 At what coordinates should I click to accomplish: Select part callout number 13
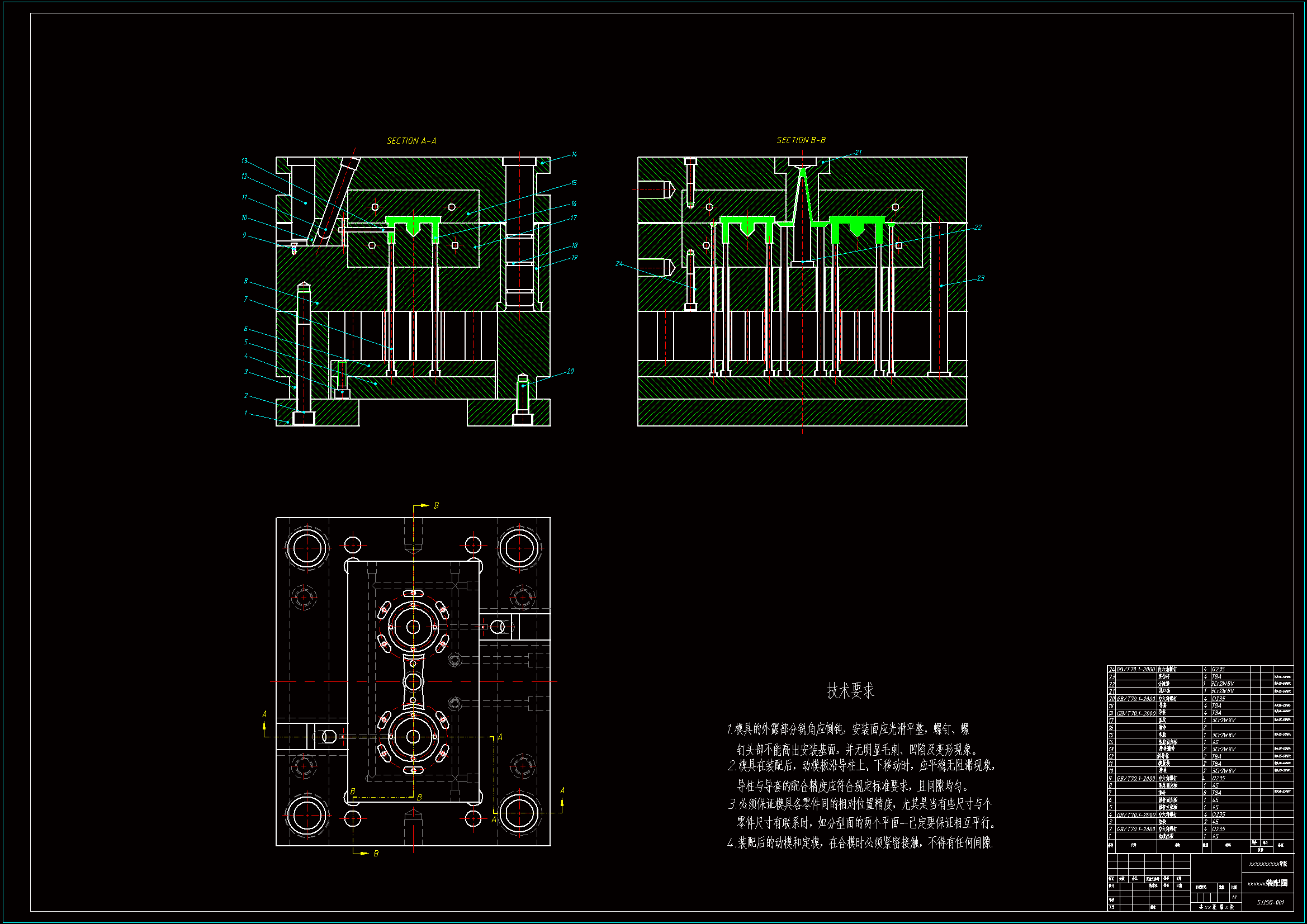[244, 161]
